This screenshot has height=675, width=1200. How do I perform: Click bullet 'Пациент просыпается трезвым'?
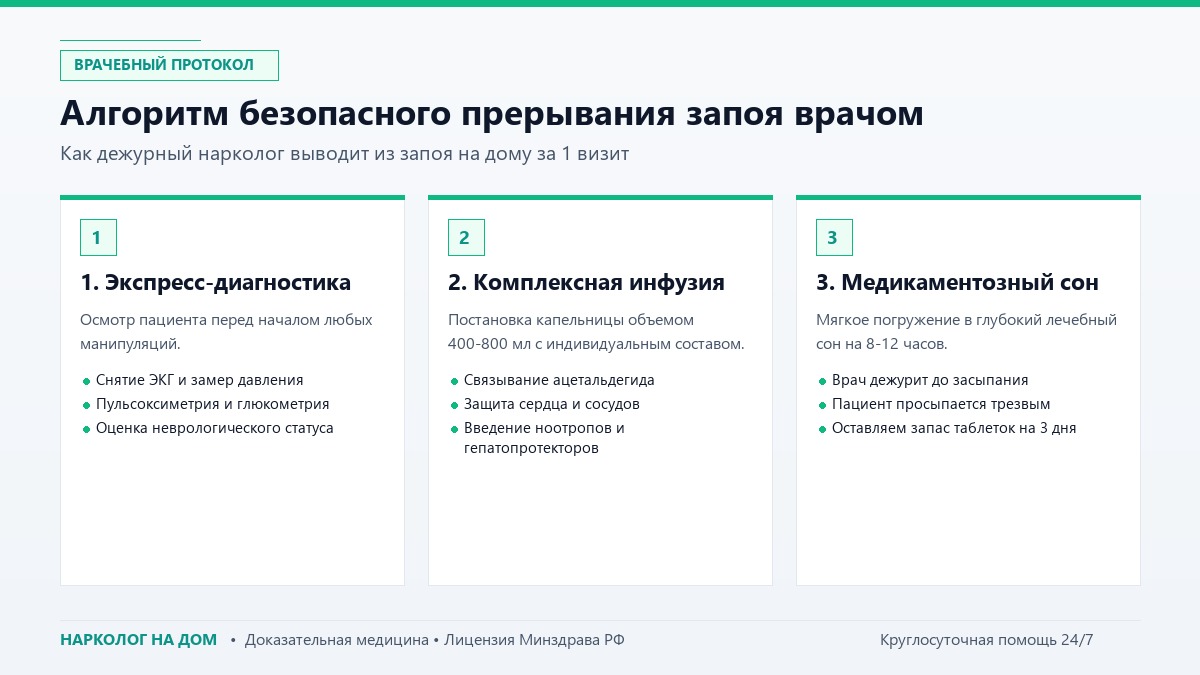[941, 404]
